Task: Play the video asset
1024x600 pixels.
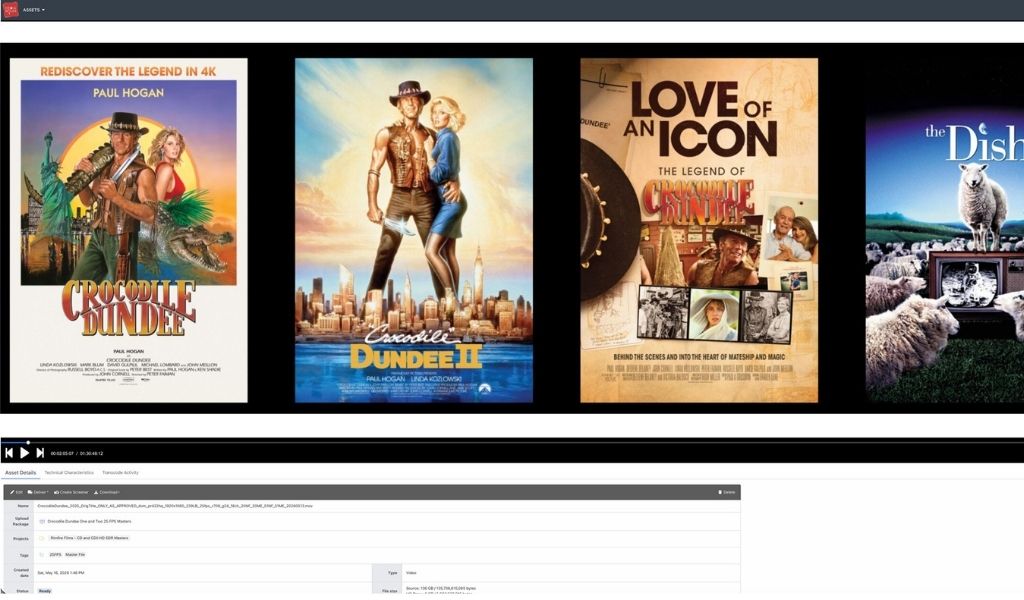Action: [x=24, y=452]
